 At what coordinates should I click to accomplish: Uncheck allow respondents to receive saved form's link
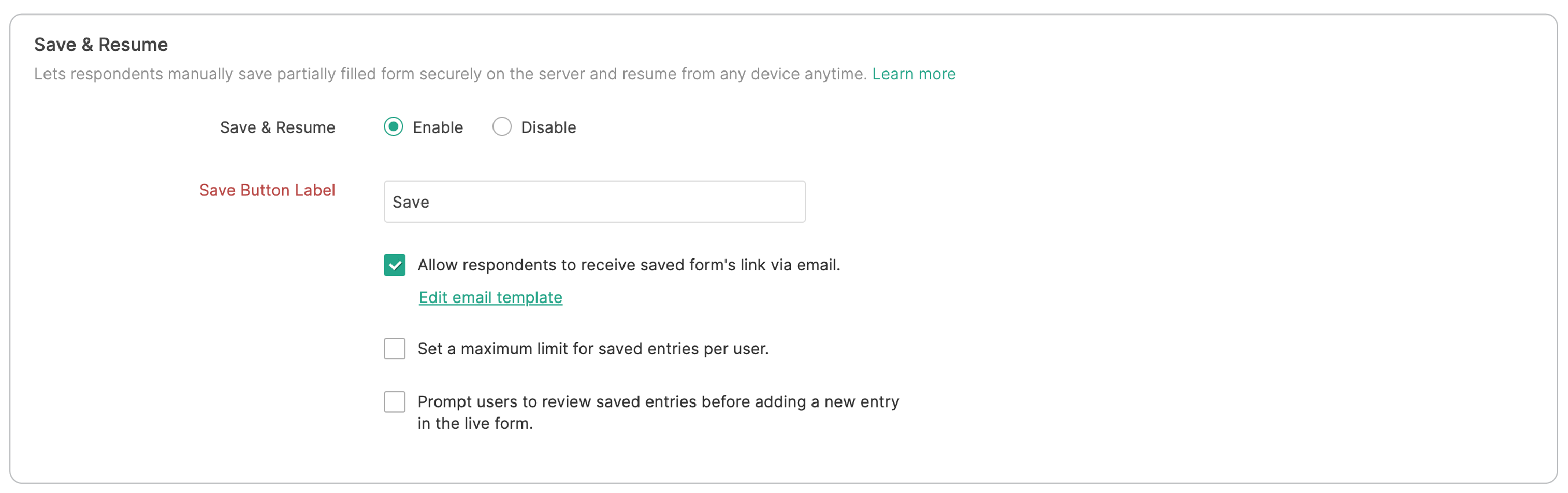394,265
